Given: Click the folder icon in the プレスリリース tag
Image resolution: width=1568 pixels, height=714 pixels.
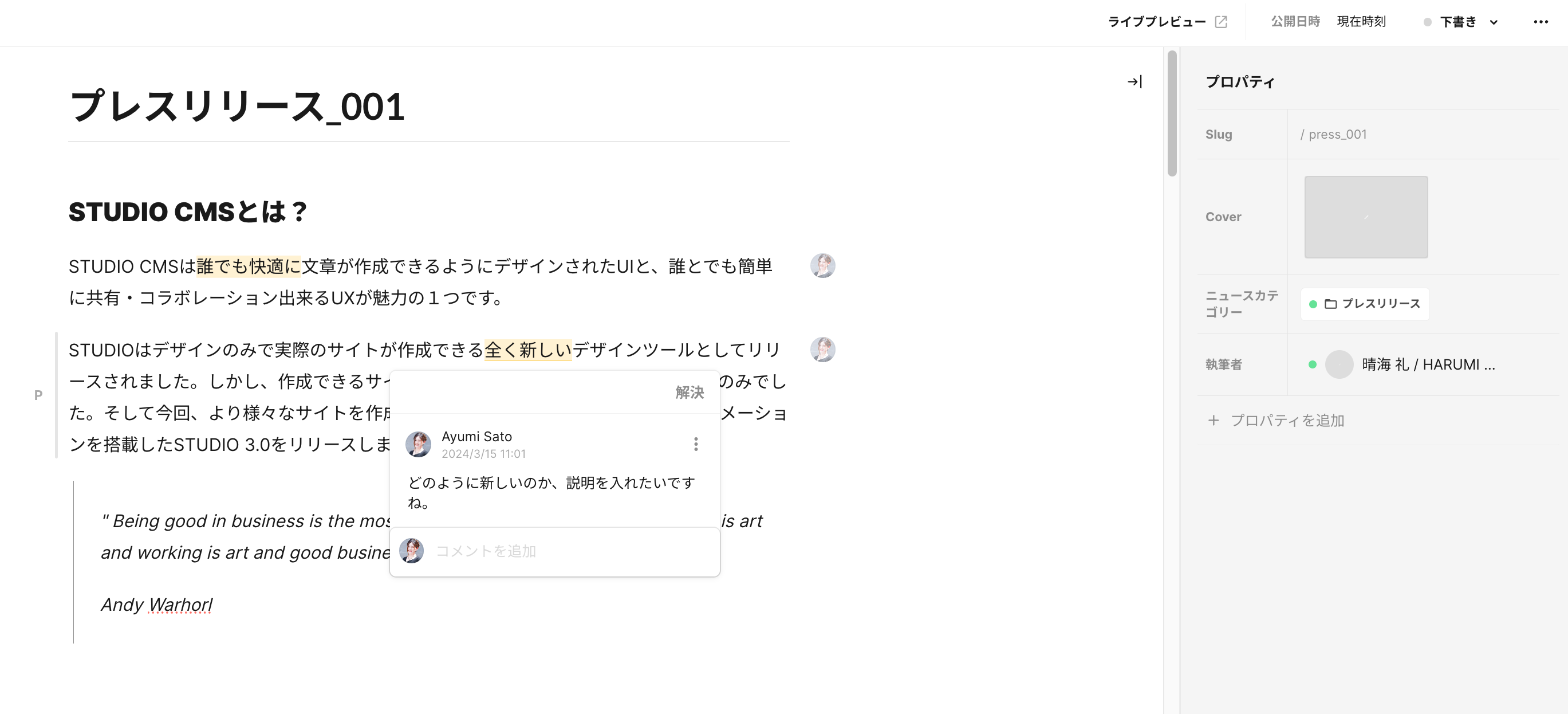Looking at the screenshot, I should coord(1330,303).
